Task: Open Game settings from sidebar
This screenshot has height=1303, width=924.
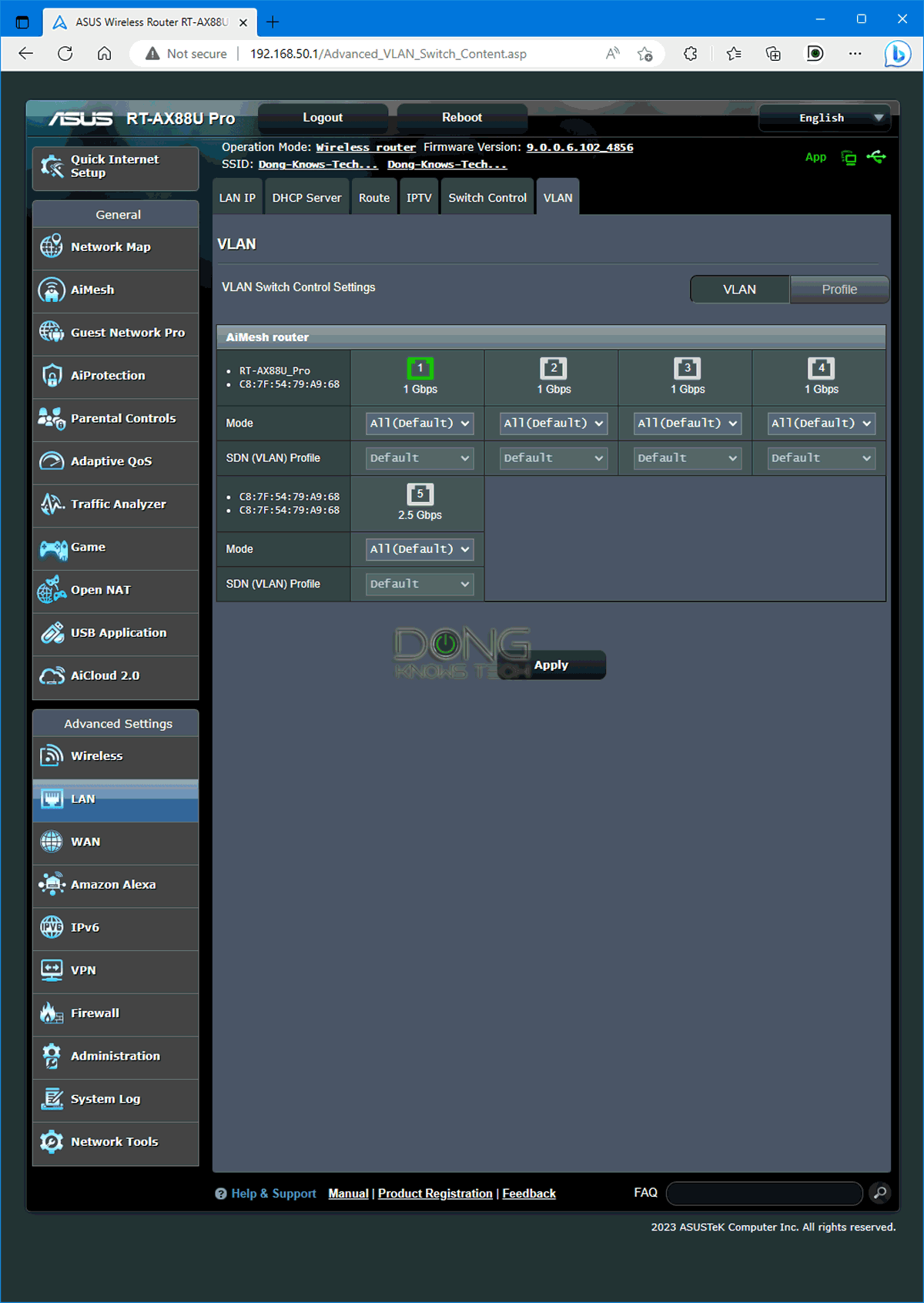Action: (115, 548)
